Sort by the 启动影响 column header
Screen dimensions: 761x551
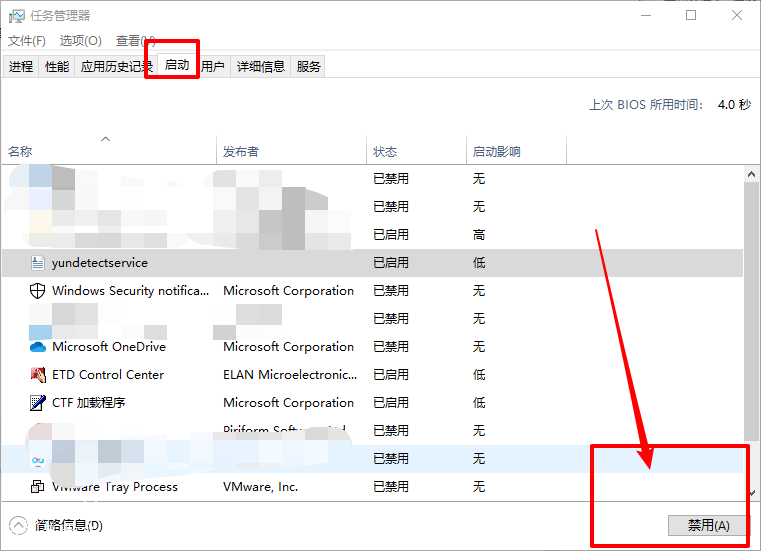[516, 151]
